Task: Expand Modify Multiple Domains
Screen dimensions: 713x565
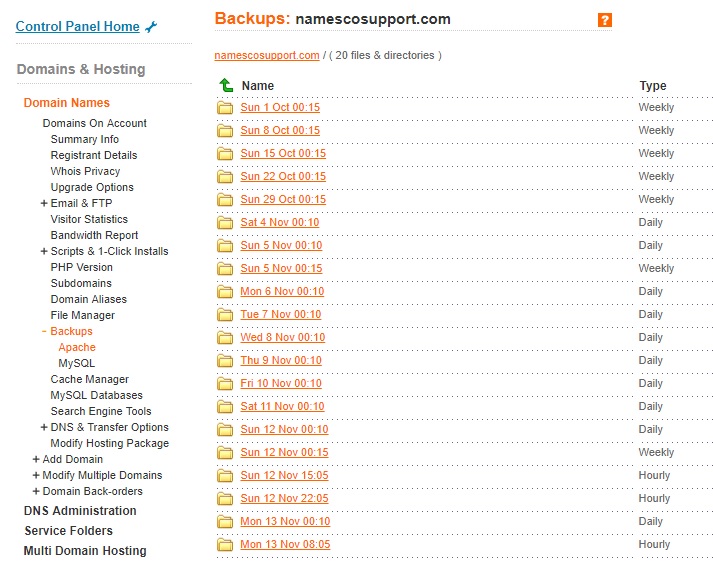Action: point(36,475)
